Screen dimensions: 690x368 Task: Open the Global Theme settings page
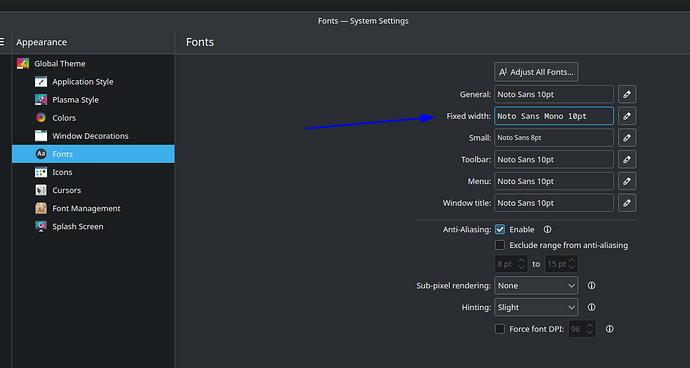coord(93,63)
